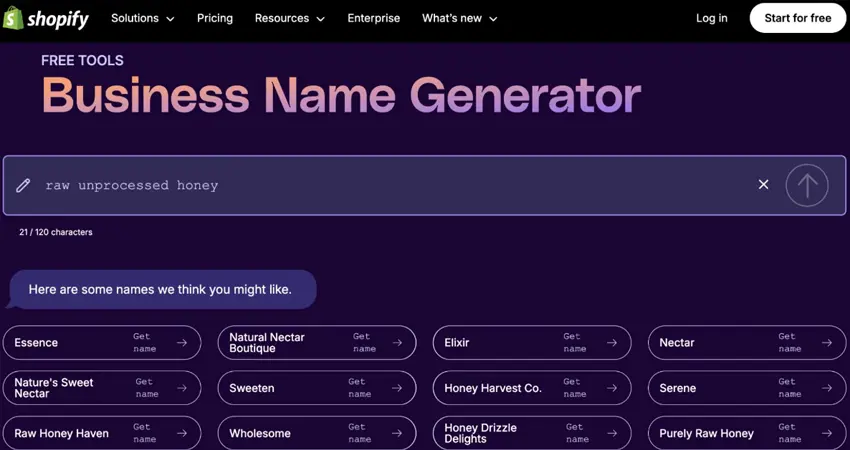Screen dimensions: 850x450
Task: Click Get name on the Serene card
Action: [790, 388]
